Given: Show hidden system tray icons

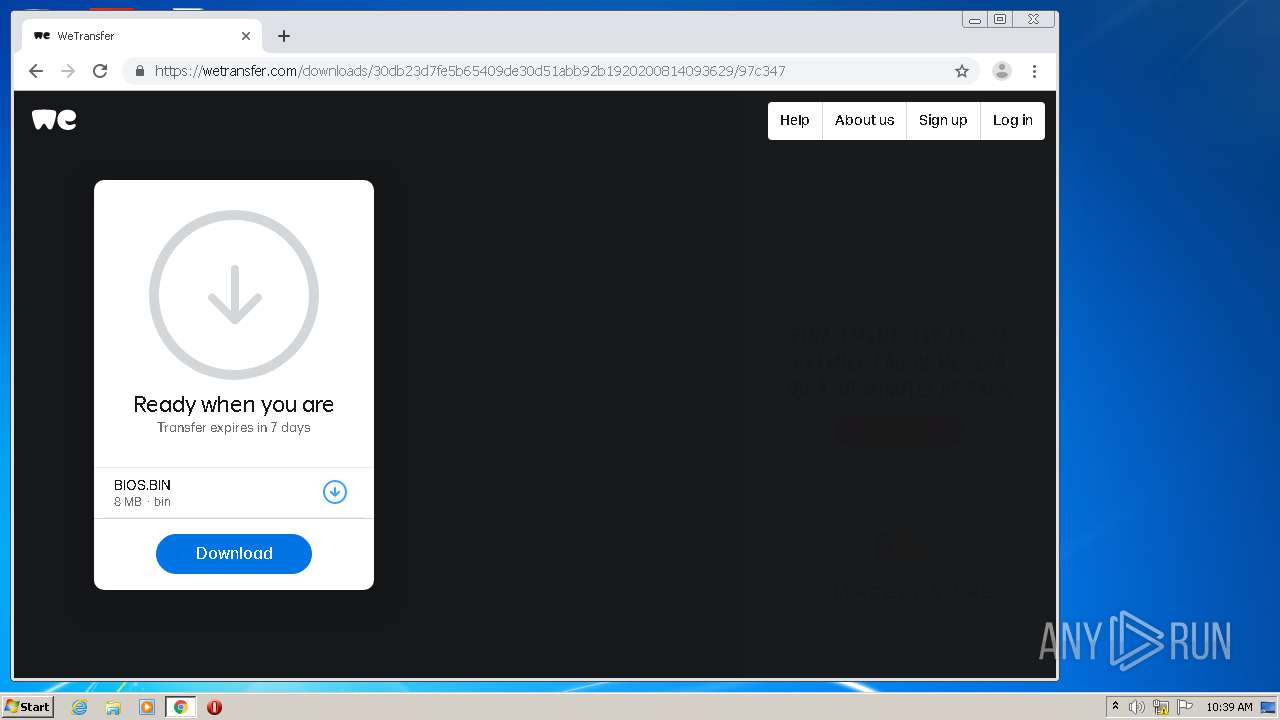Looking at the screenshot, I should pos(1115,707).
